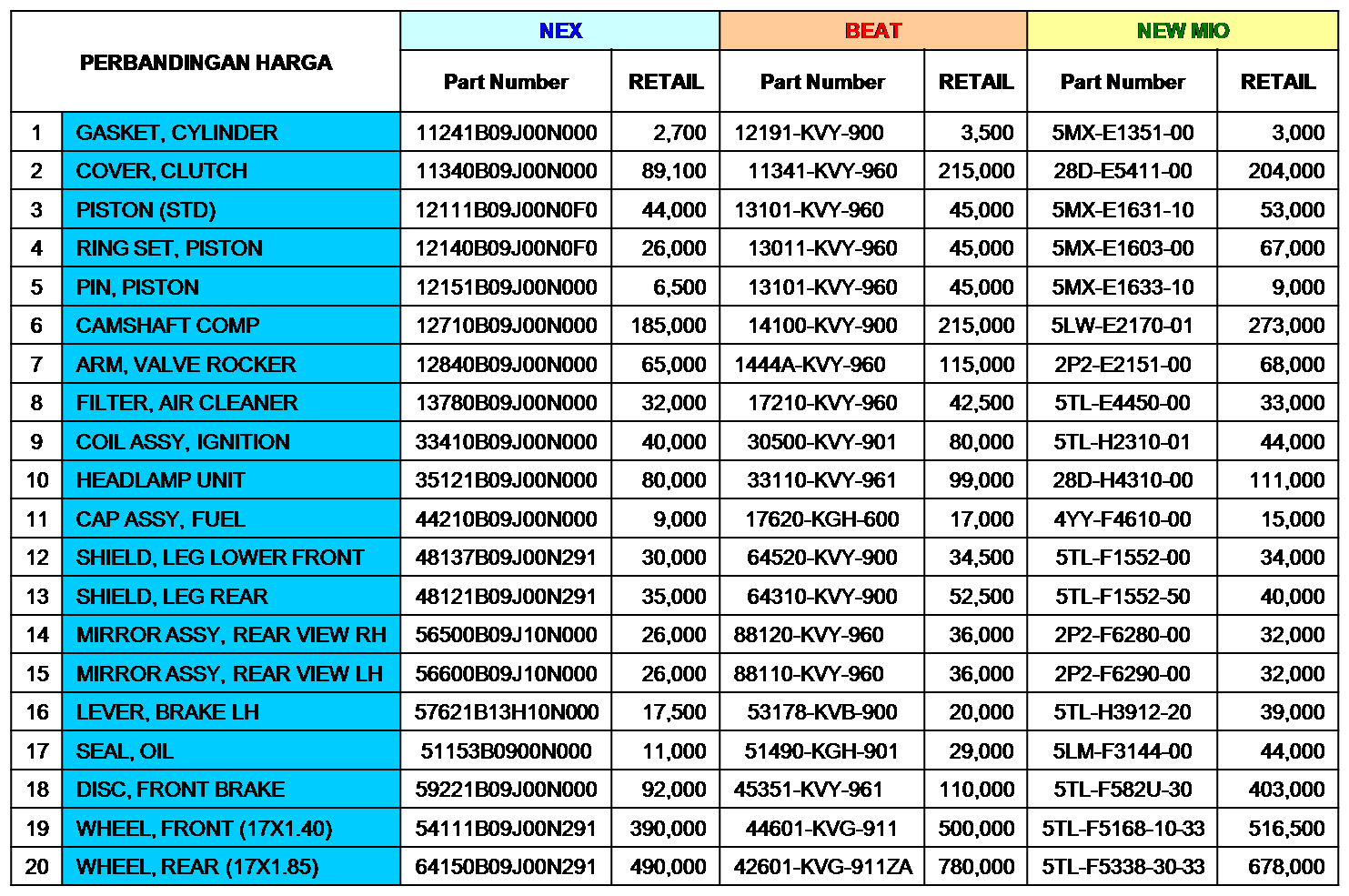Select MIRROR ASSY, REAR VIEW LH cell

231,674
